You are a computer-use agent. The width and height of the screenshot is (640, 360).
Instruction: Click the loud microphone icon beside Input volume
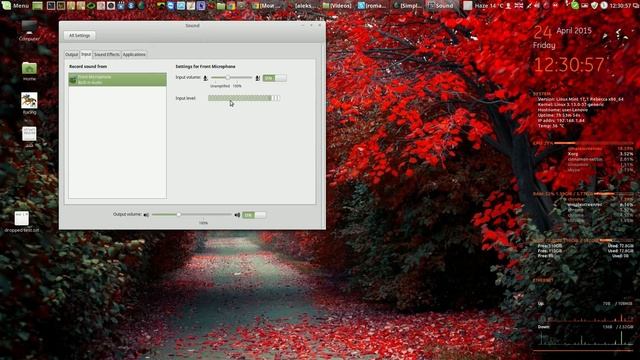(257, 78)
